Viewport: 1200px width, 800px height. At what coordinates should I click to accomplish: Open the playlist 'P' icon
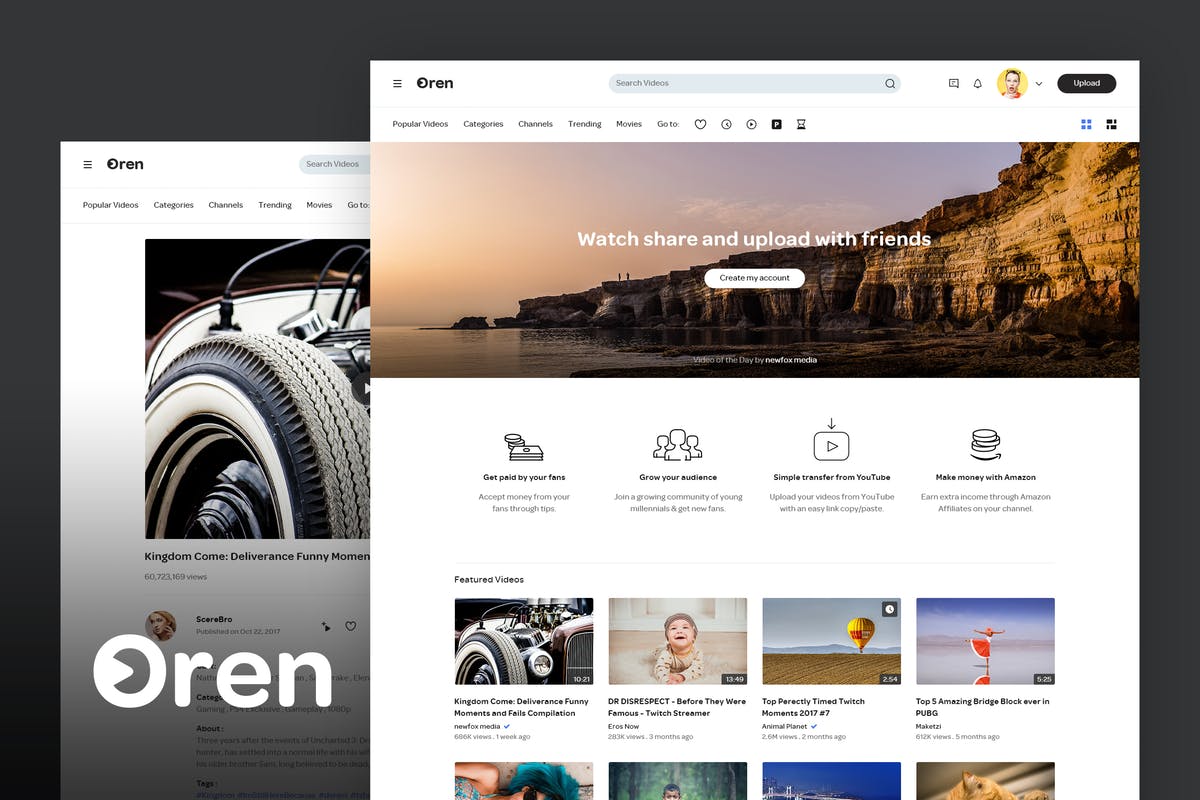[x=776, y=125]
